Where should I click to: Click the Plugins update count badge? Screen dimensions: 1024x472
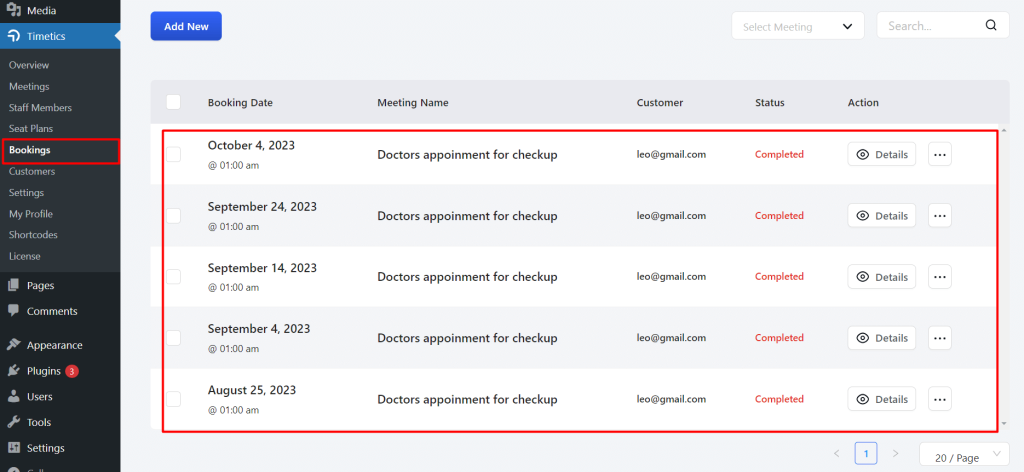(72, 371)
